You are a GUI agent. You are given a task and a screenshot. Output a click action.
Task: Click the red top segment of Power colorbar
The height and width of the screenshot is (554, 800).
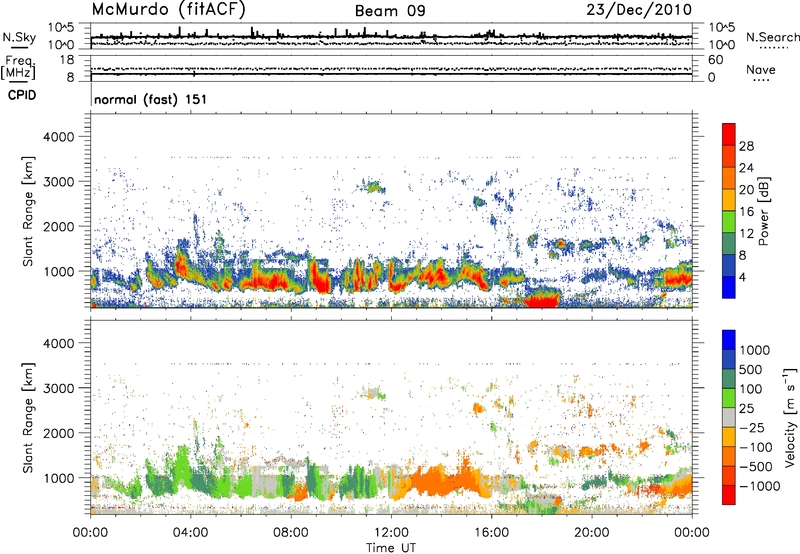click(729, 134)
